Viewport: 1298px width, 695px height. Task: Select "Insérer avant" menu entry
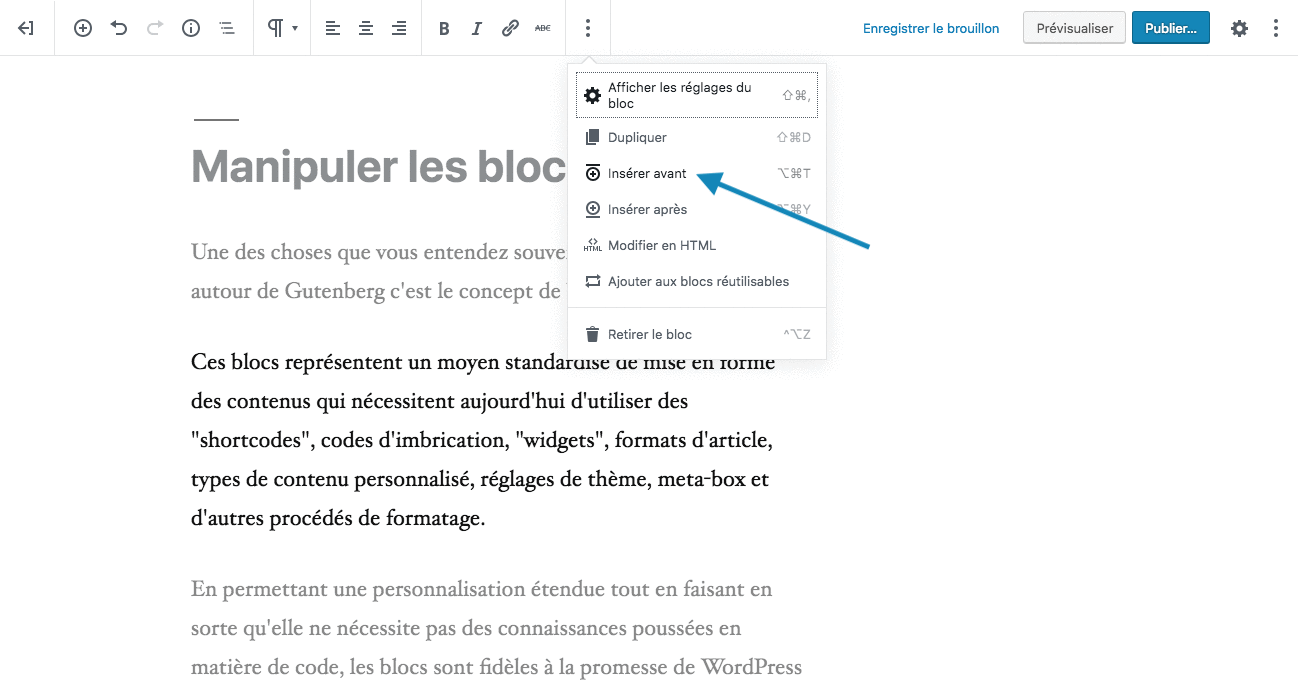[647, 174]
